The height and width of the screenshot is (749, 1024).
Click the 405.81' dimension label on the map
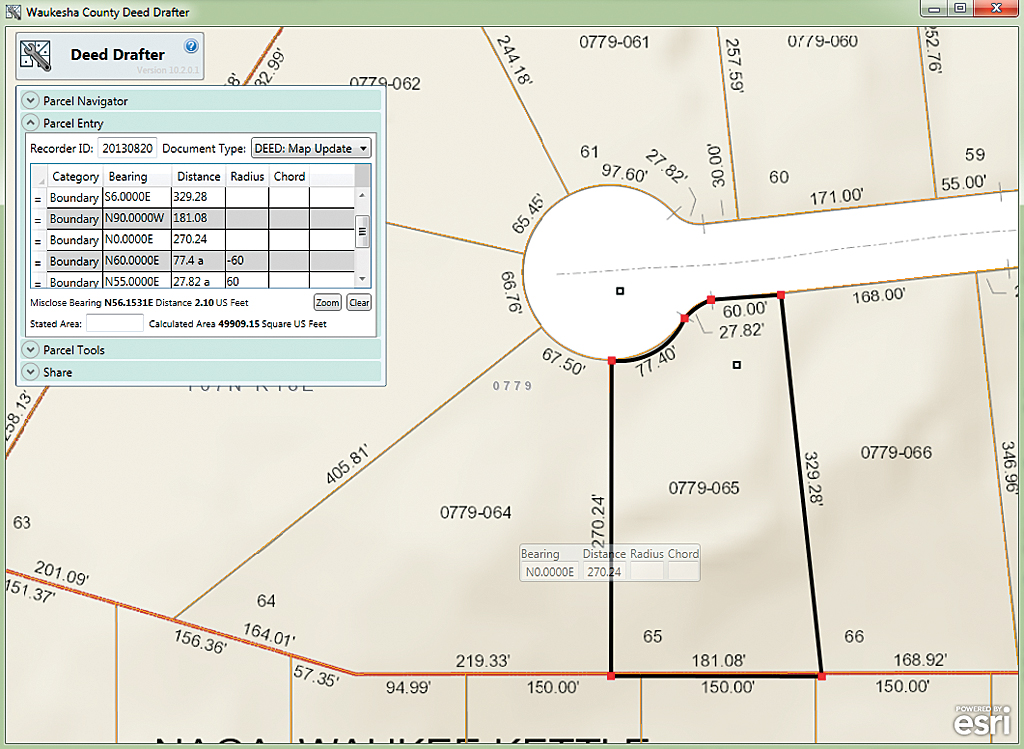tap(347, 464)
